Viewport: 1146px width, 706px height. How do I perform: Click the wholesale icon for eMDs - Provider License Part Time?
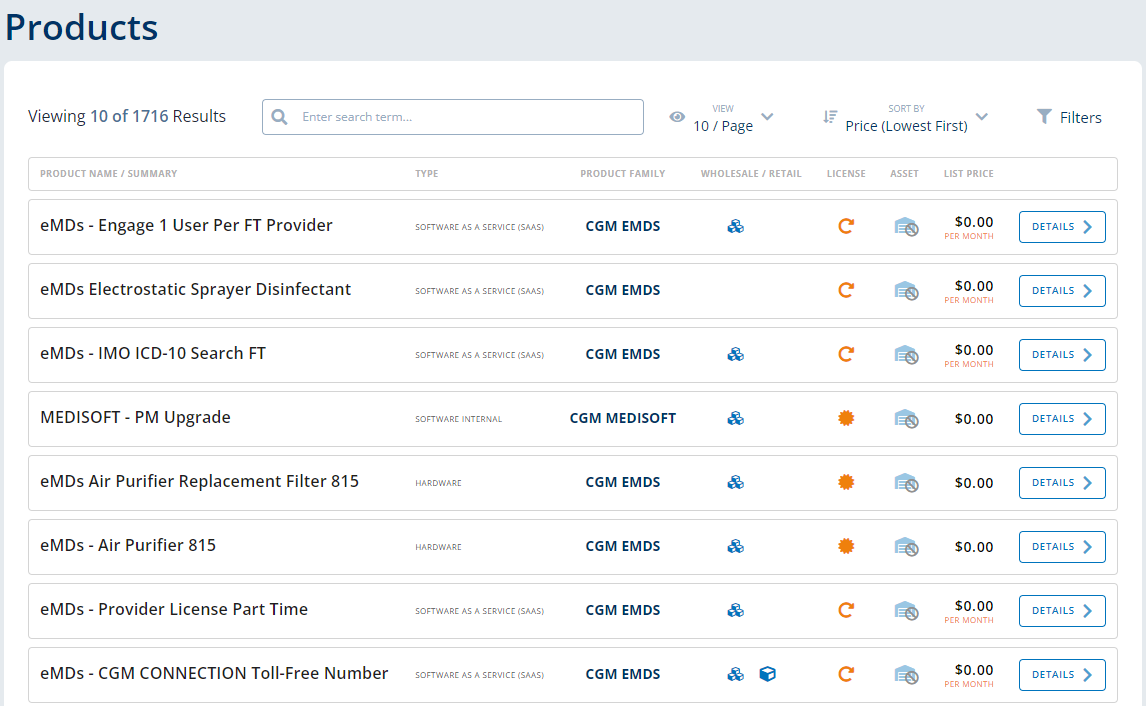click(x=735, y=611)
